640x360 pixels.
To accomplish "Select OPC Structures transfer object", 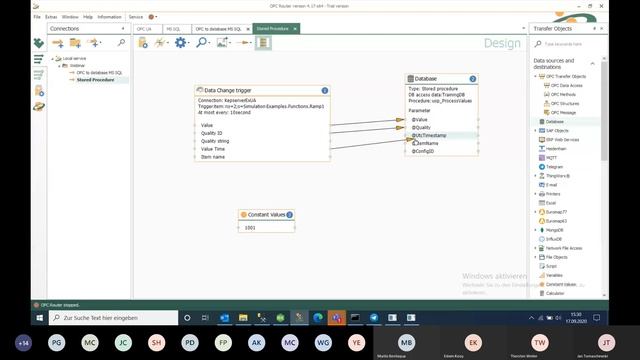I will [565, 103].
